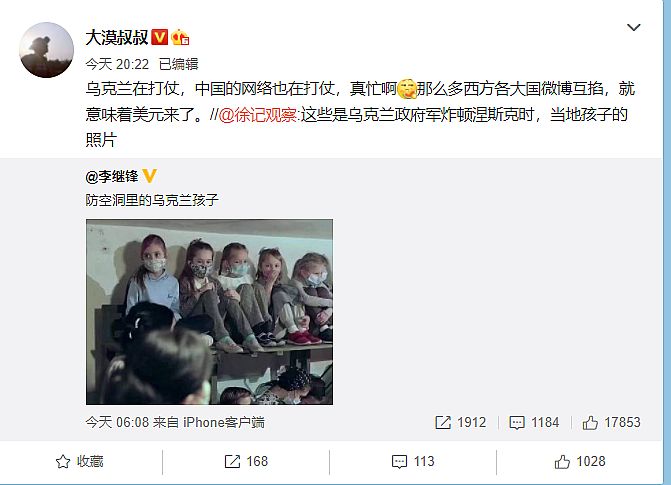671x485 pixels.
Task: Click the crown membership badge icon
Action: [x=180, y=38]
